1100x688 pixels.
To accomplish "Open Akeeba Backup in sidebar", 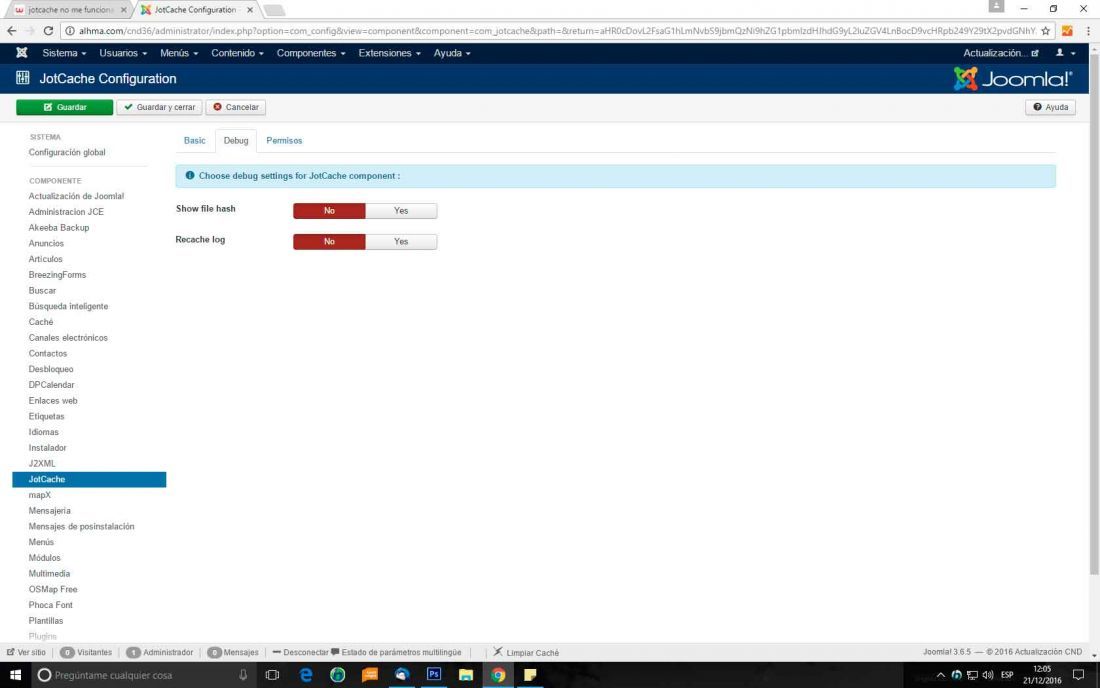I will (59, 227).
